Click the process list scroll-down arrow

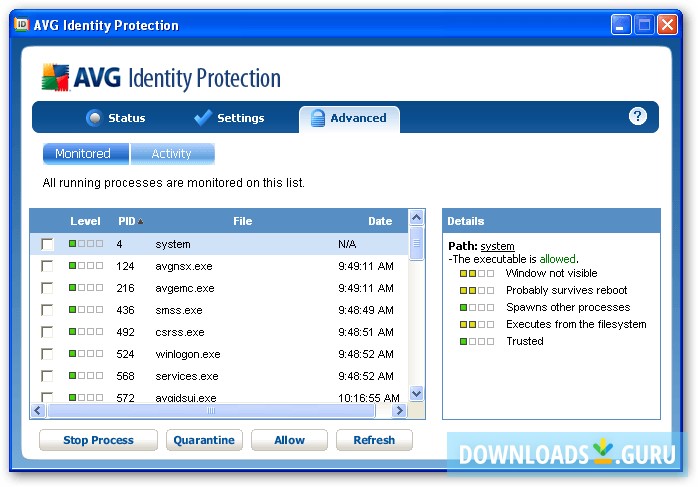tap(416, 394)
